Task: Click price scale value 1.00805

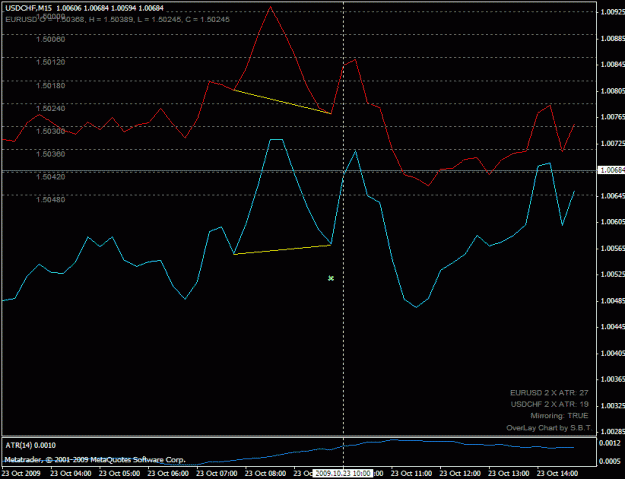Action: (612, 91)
